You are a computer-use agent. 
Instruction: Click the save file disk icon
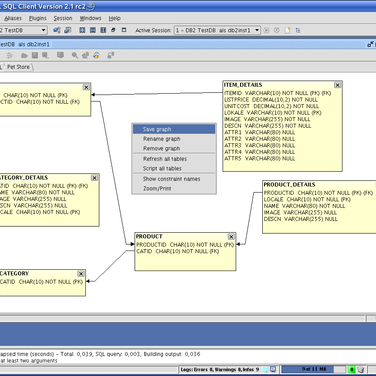[x=35, y=56]
